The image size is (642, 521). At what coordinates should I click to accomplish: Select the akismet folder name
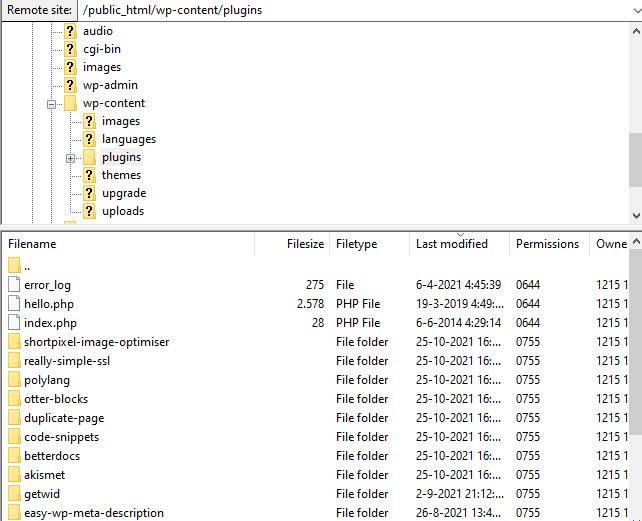coord(44,475)
